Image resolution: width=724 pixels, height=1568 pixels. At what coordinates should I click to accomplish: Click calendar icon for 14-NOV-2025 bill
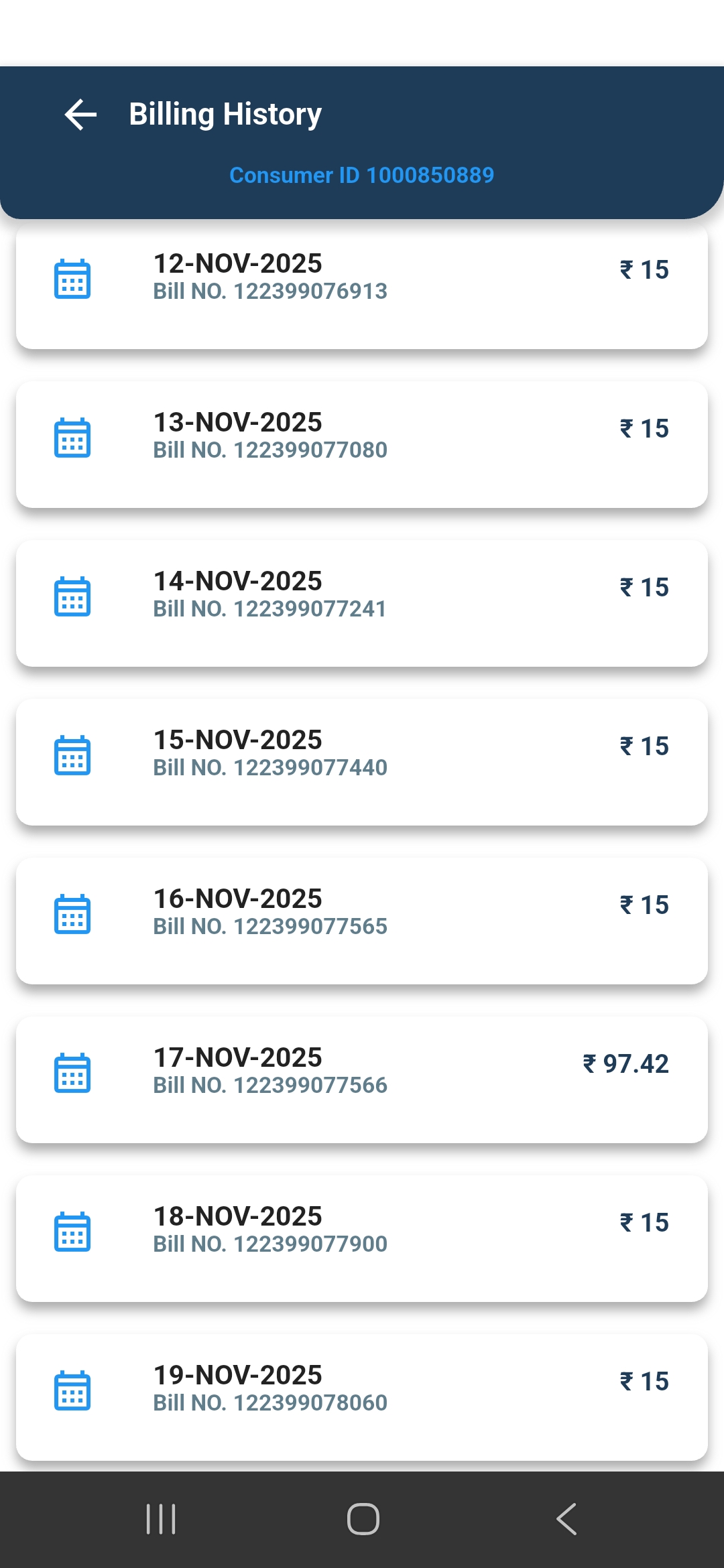(x=72, y=596)
